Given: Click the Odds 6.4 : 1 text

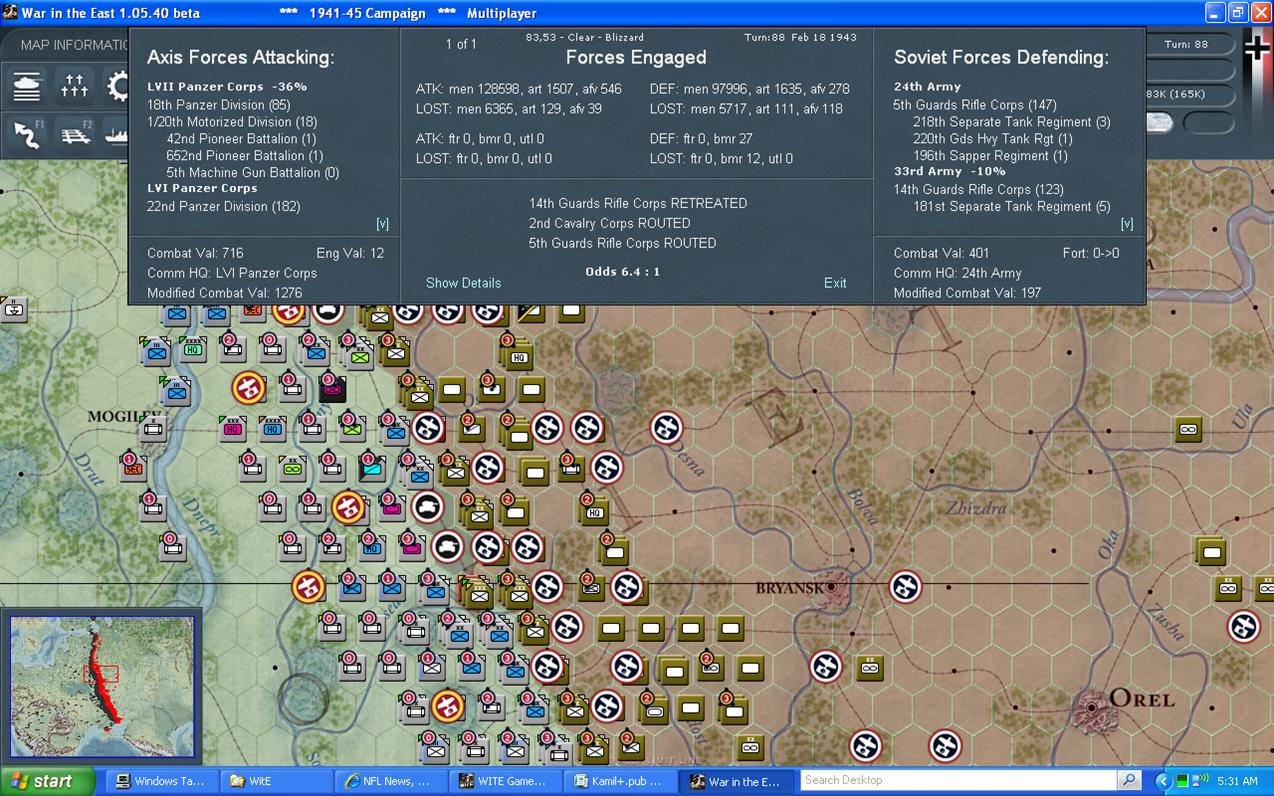Looking at the screenshot, I should click(623, 271).
